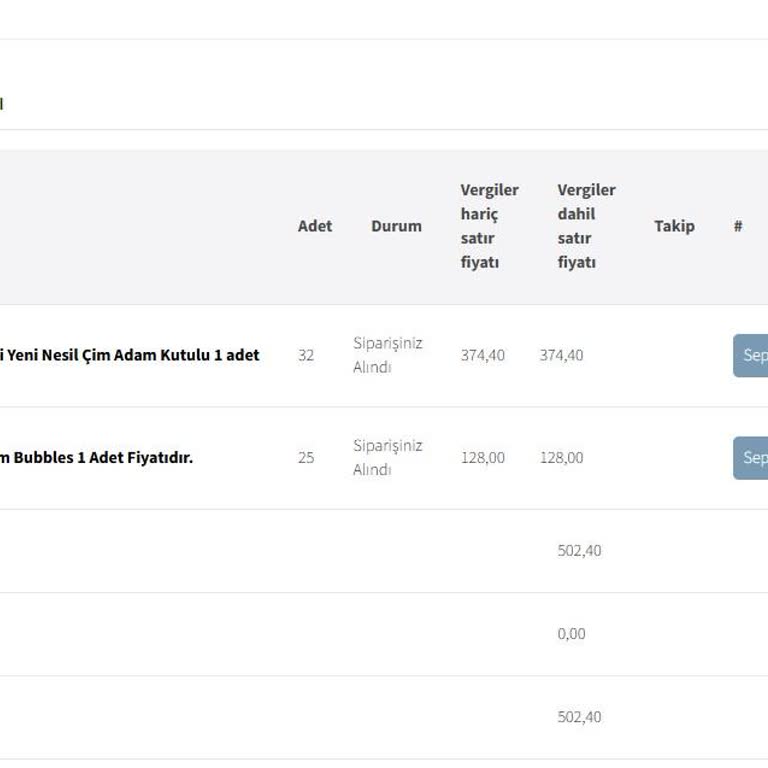This screenshot has width=768, height=768.
Task: Click quantity 25 in the second row
Action: [306, 457]
